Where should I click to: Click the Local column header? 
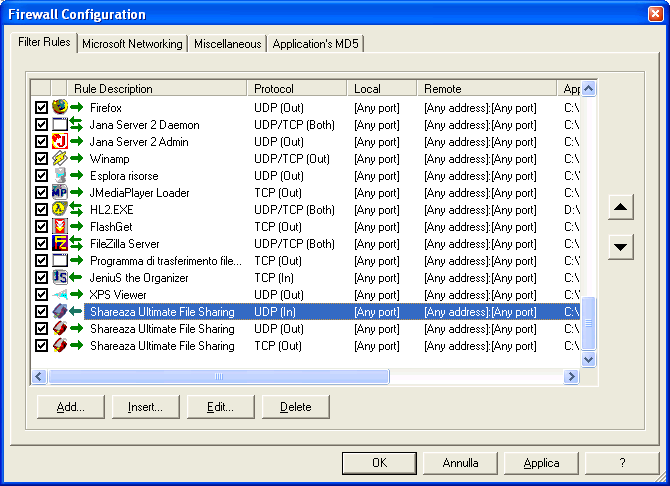[x=382, y=88]
